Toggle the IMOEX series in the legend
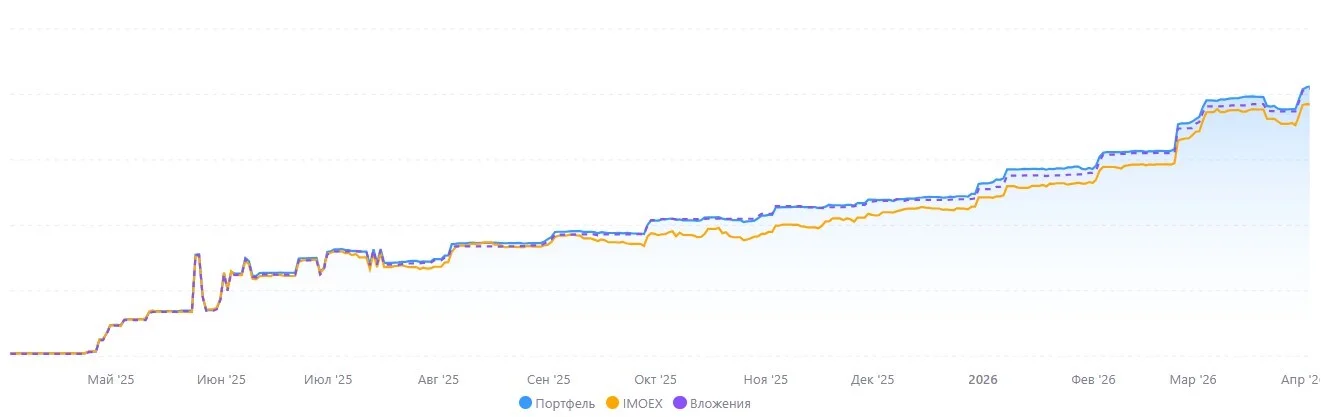This screenshot has width=1338, height=417. click(x=634, y=403)
